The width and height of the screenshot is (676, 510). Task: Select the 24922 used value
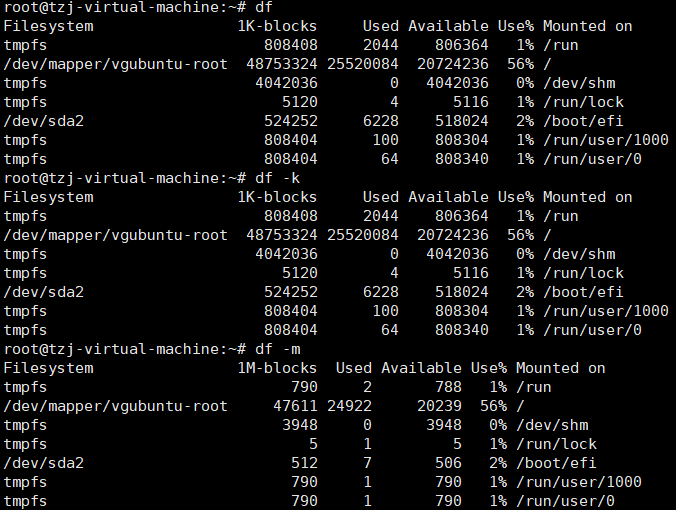[x=349, y=406]
